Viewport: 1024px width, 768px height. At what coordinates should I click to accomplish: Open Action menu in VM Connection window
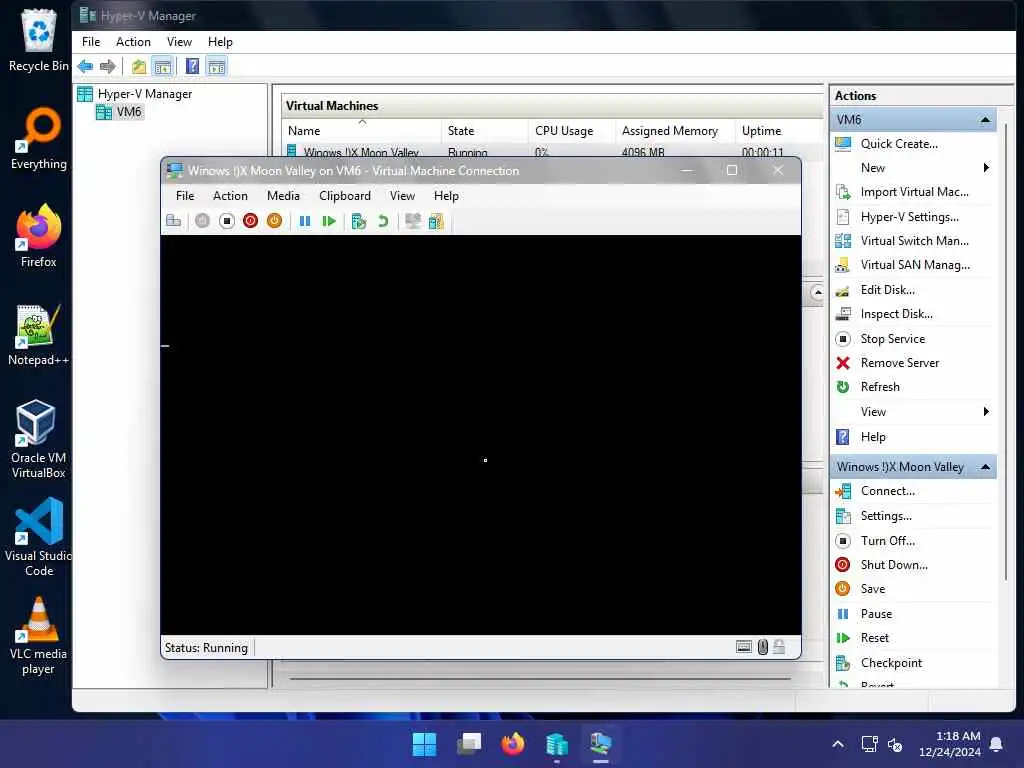(x=230, y=196)
